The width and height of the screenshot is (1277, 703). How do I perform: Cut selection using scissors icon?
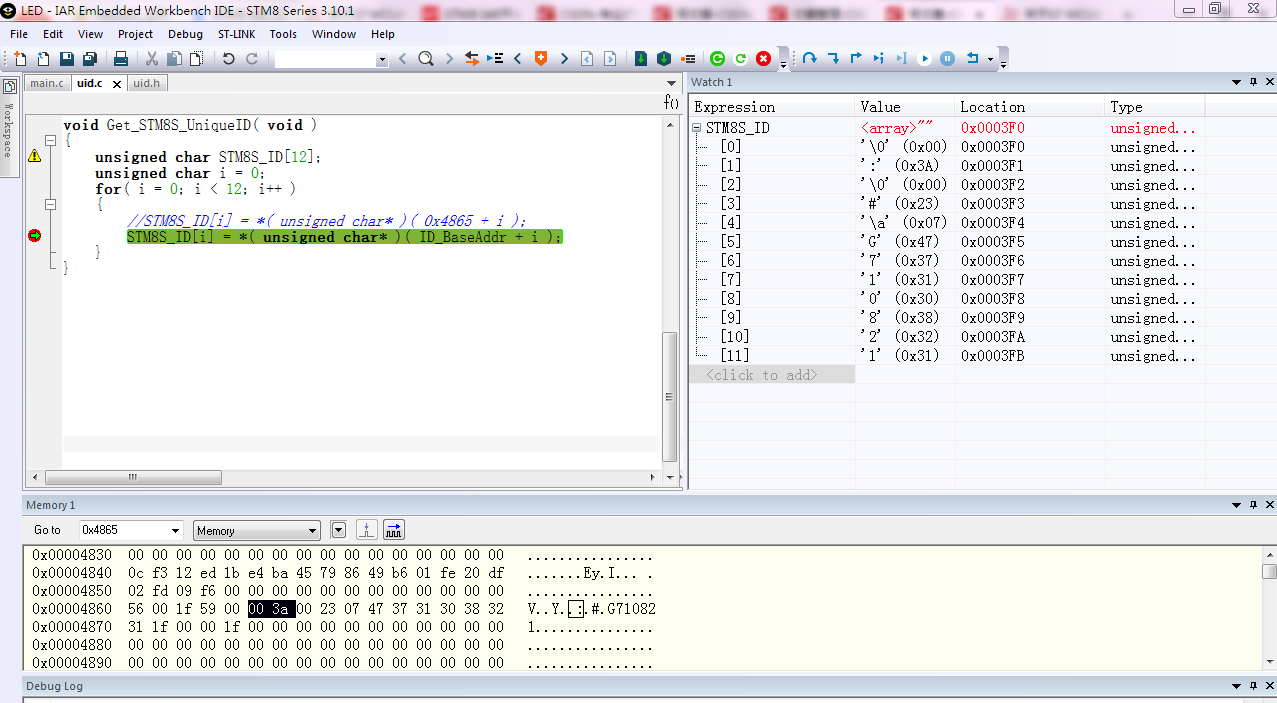coord(152,59)
